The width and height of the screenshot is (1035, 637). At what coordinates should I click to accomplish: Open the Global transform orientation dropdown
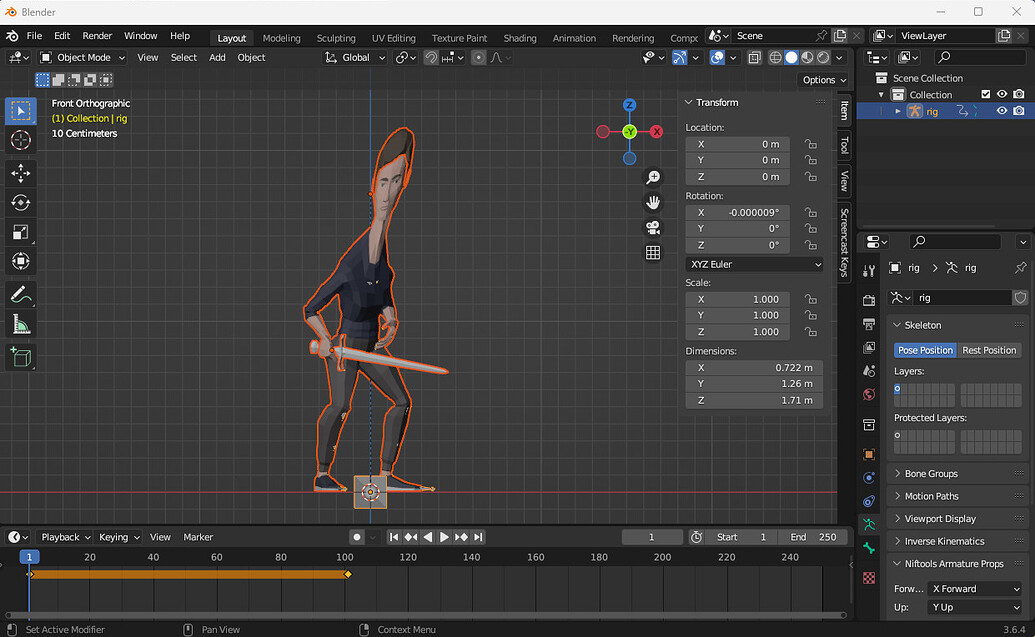point(355,57)
